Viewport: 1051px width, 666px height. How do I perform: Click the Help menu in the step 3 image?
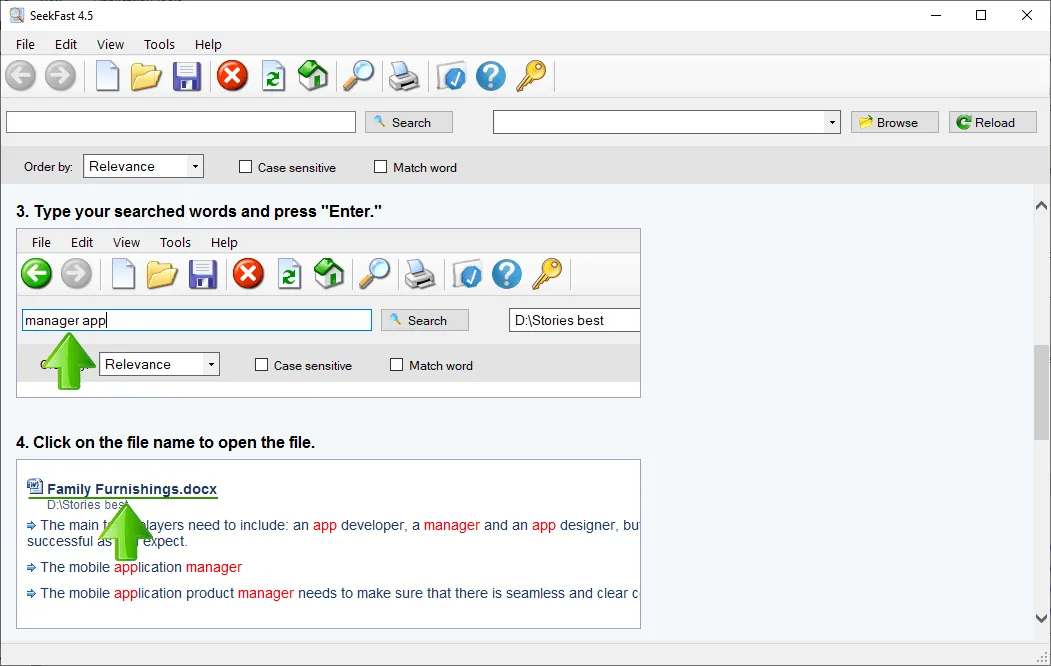(224, 243)
